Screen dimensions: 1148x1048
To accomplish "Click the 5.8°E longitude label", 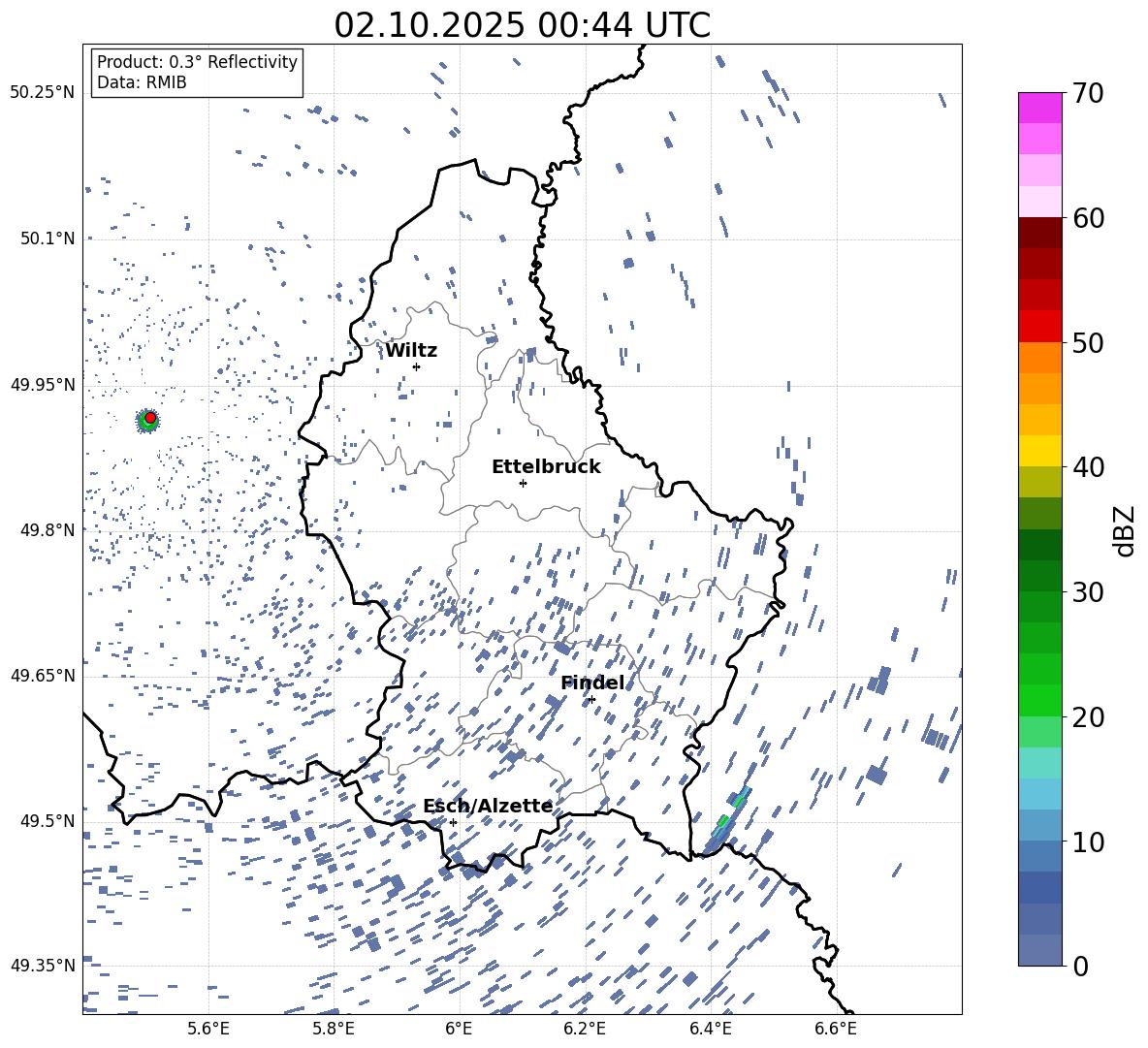I will (334, 1029).
